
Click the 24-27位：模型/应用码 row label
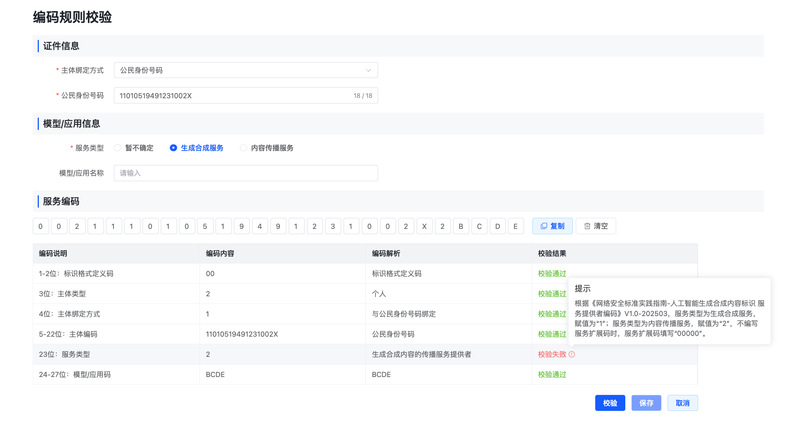tap(76, 374)
